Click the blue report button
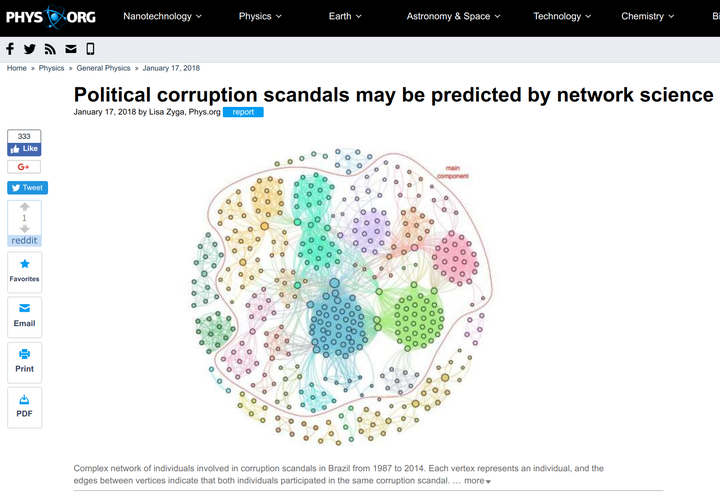The image size is (720, 500). tap(243, 112)
